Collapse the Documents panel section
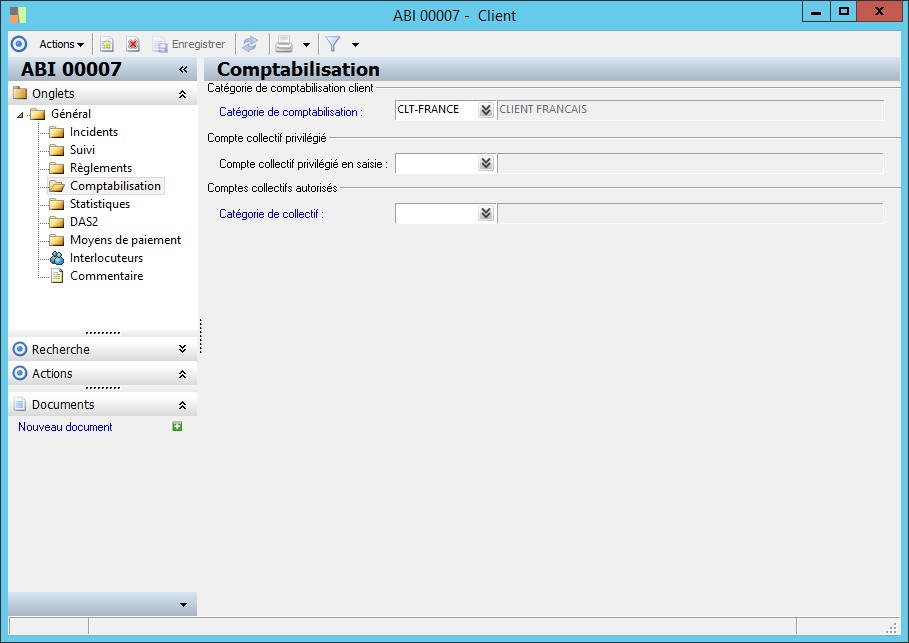 [182, 405]
